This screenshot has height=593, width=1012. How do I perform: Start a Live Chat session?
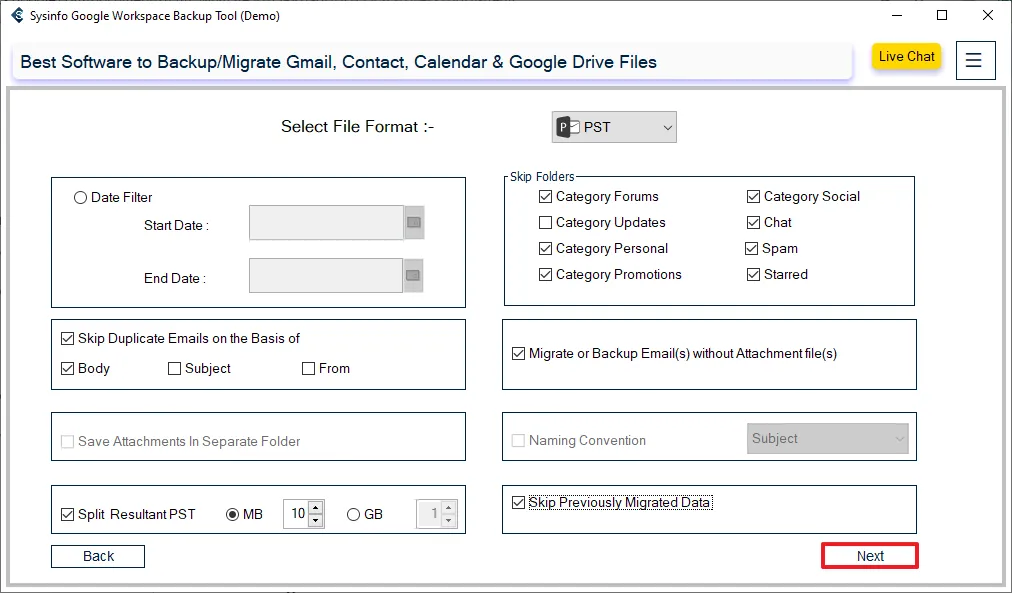(906, 57)
